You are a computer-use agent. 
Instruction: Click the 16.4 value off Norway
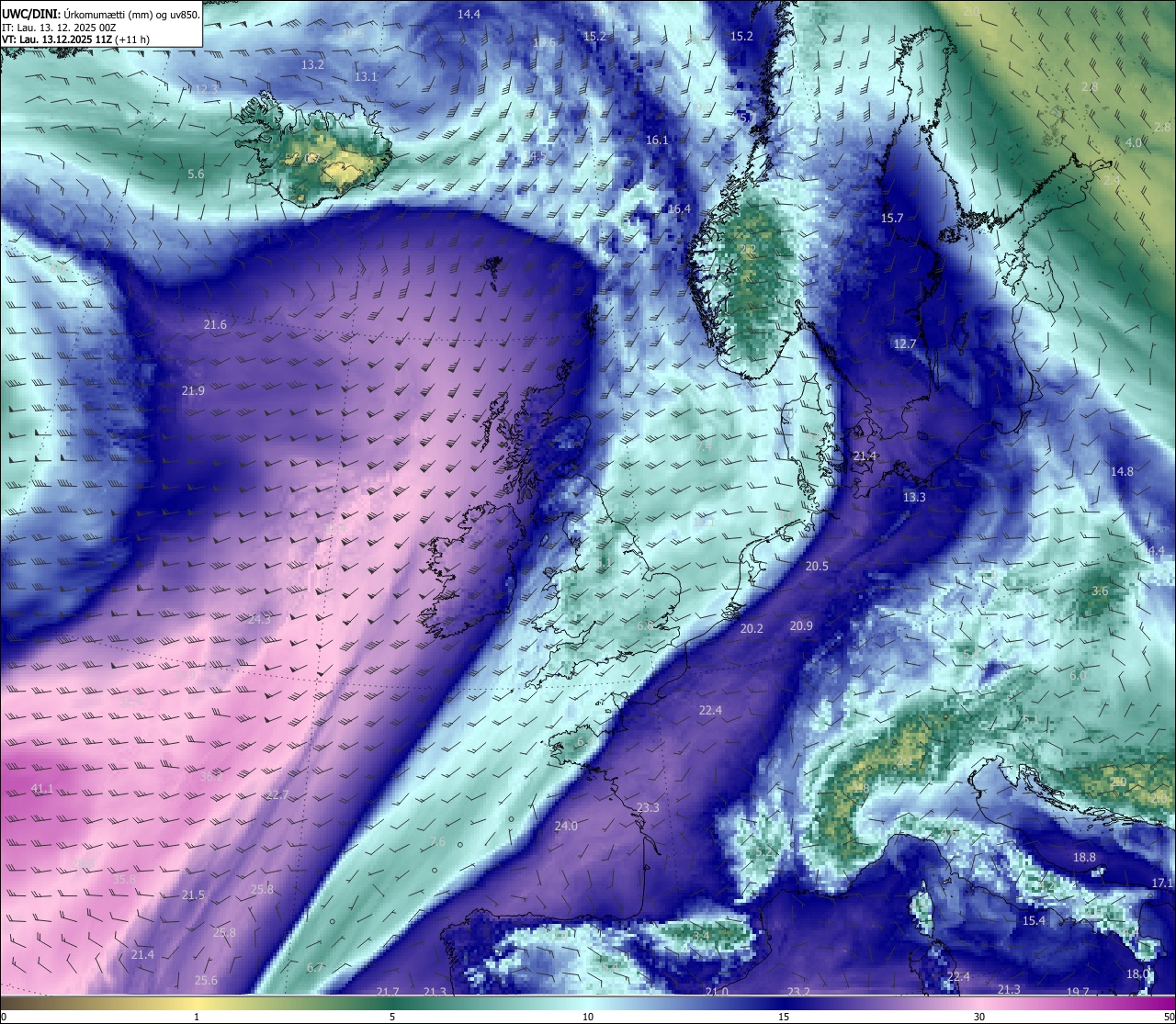coord(679,209)
